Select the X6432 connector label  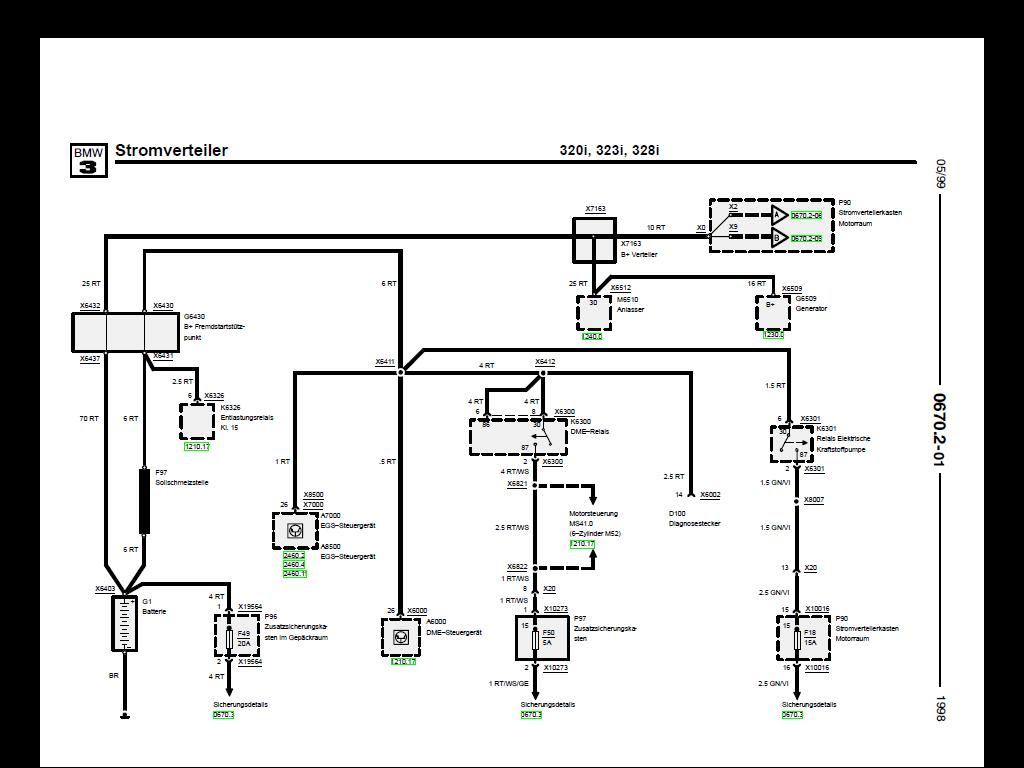[90, 306]
